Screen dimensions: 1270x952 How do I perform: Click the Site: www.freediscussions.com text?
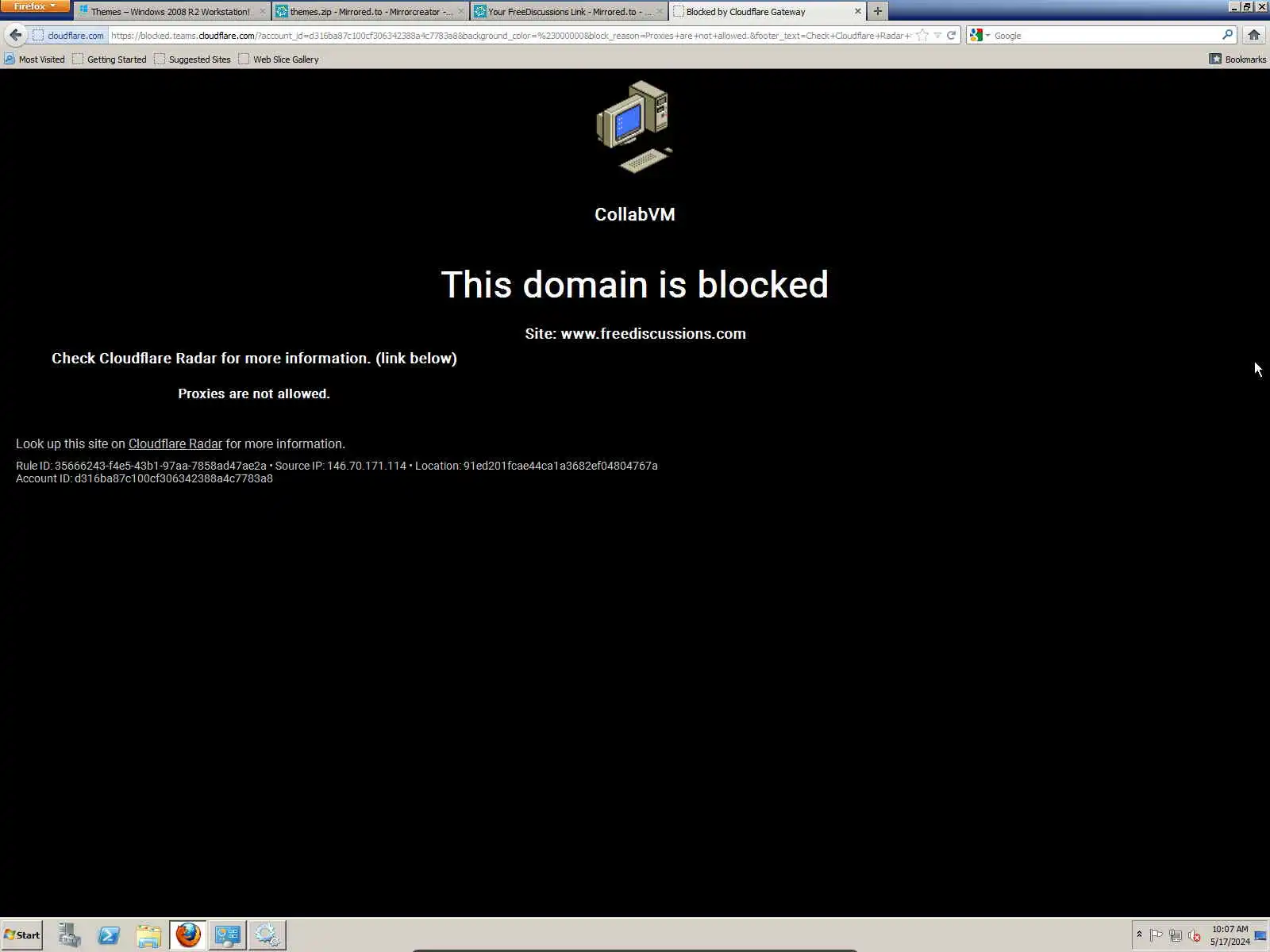635,334
